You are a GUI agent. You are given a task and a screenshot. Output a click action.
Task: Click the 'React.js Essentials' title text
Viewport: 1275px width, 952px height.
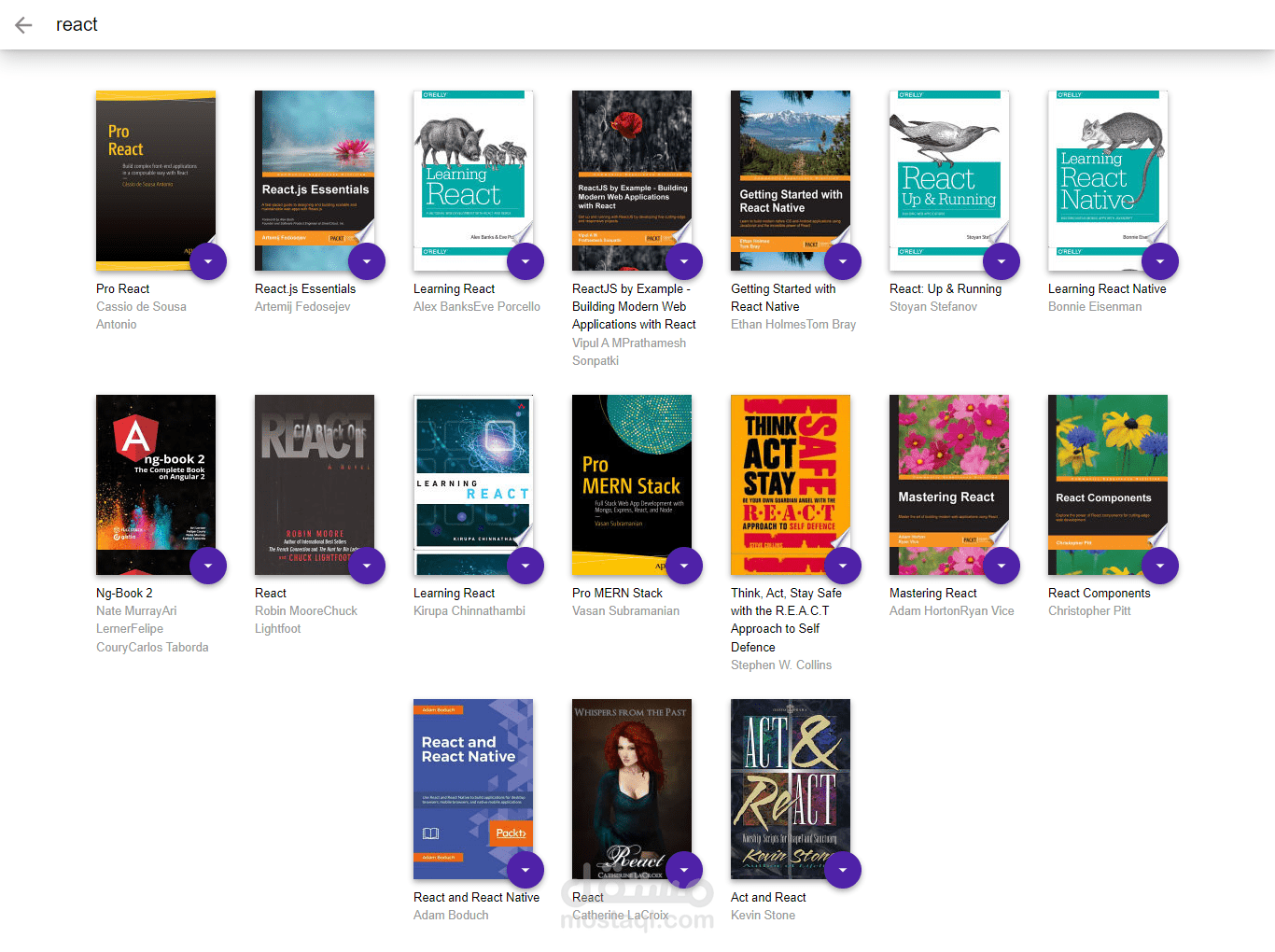(x=305, y=289)
